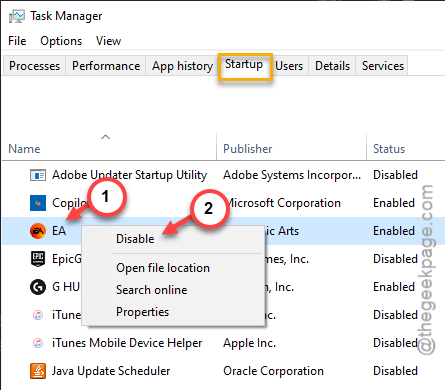Click the Task Manager title bar icon
445x390 pixels.
[x=17, y=16]
